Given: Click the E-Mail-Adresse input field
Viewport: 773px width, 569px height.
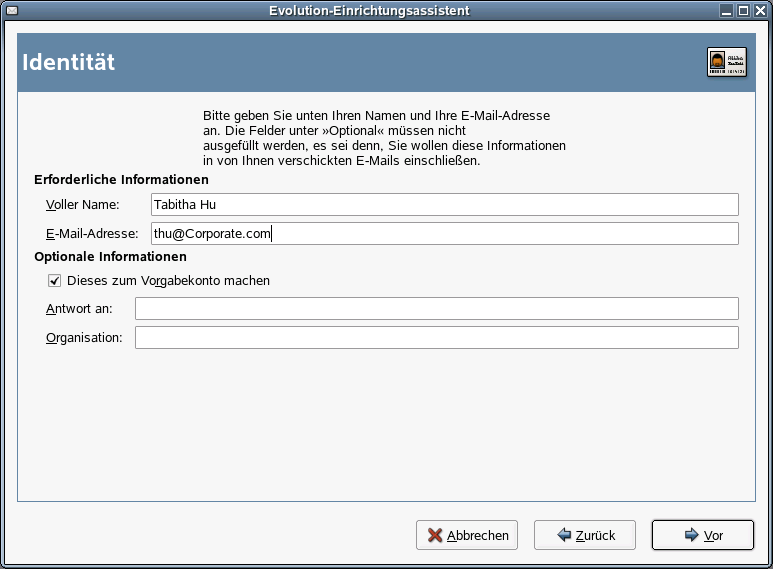Looking at the screenshot, I should pyautogui.click(x=445, y=234).
